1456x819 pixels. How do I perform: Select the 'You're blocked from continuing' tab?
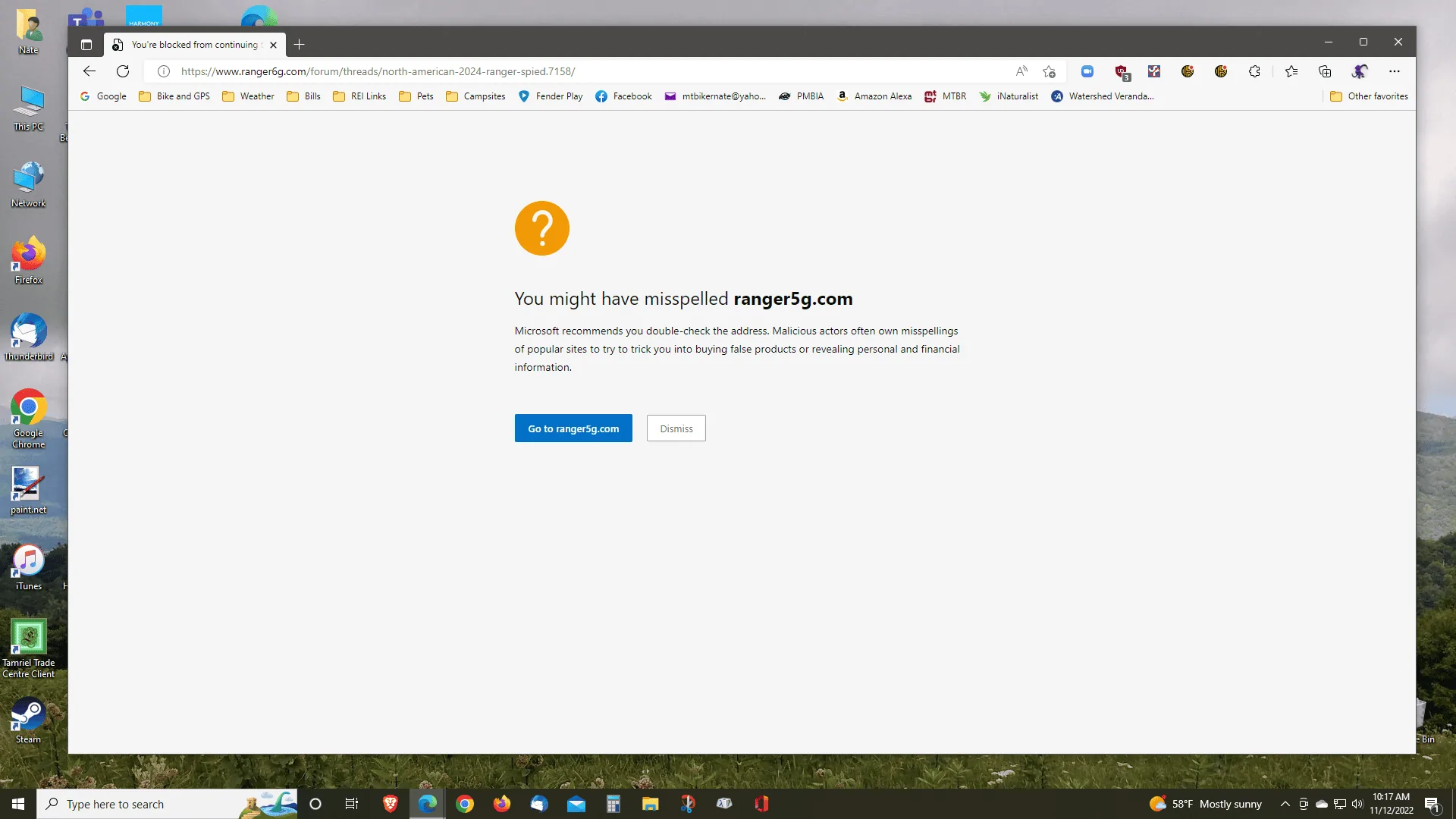195,45
